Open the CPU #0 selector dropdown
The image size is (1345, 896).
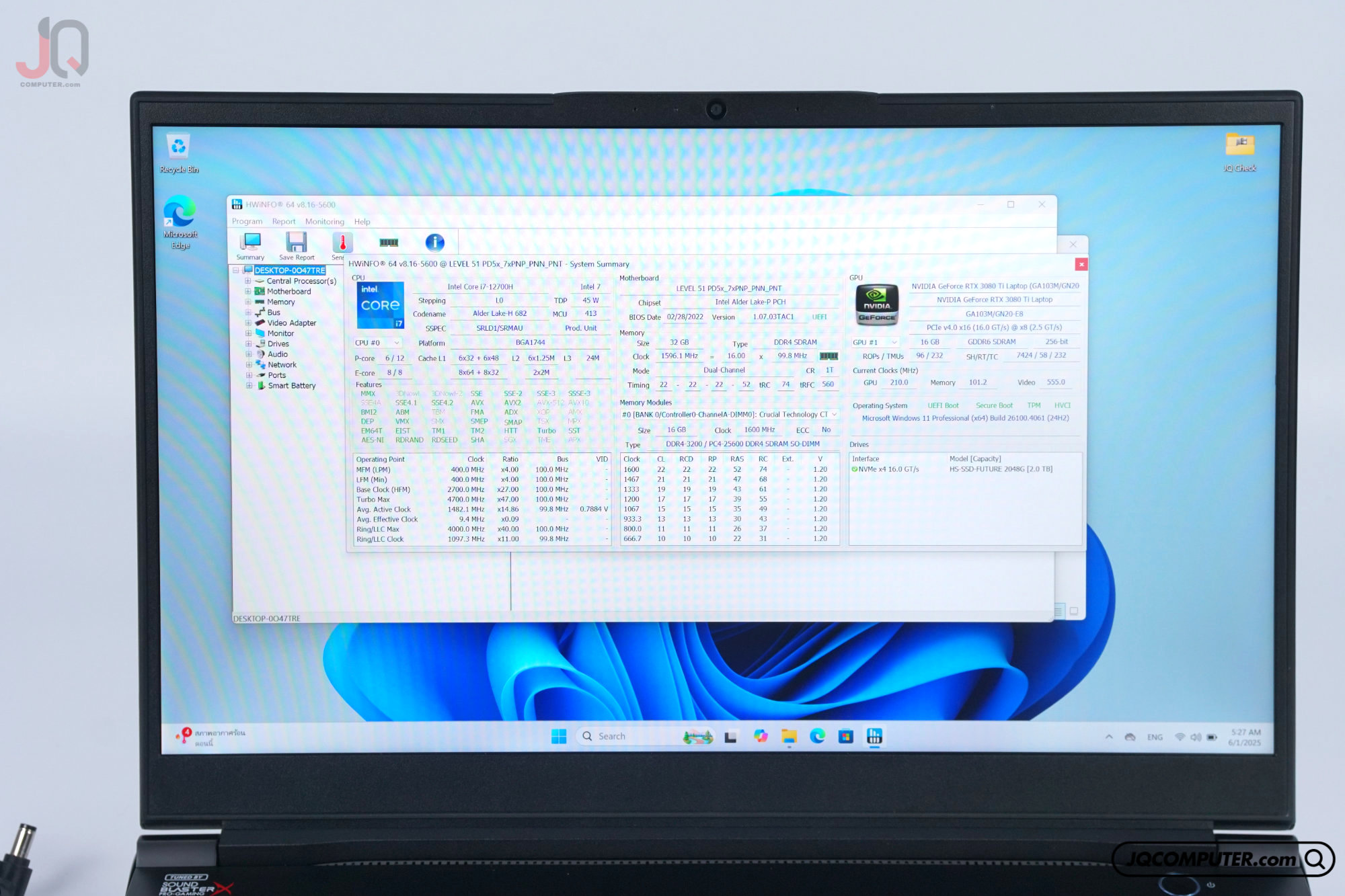point(378,343)
